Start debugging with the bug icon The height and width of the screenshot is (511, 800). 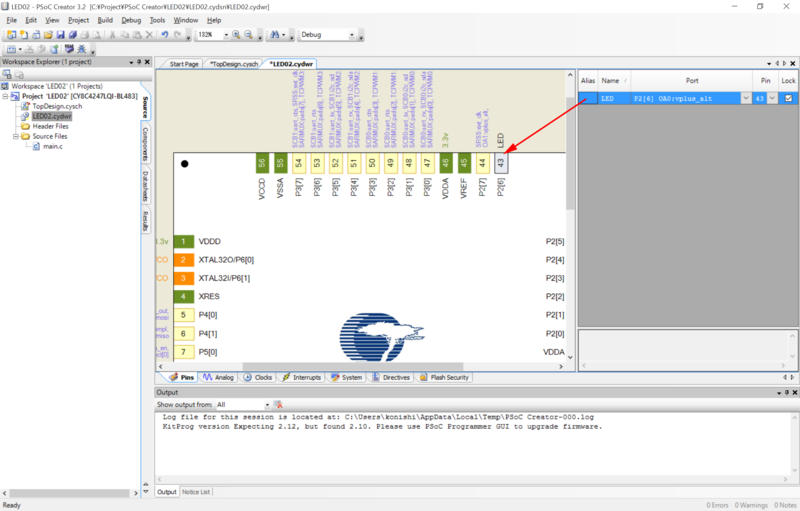click(82, 49)
